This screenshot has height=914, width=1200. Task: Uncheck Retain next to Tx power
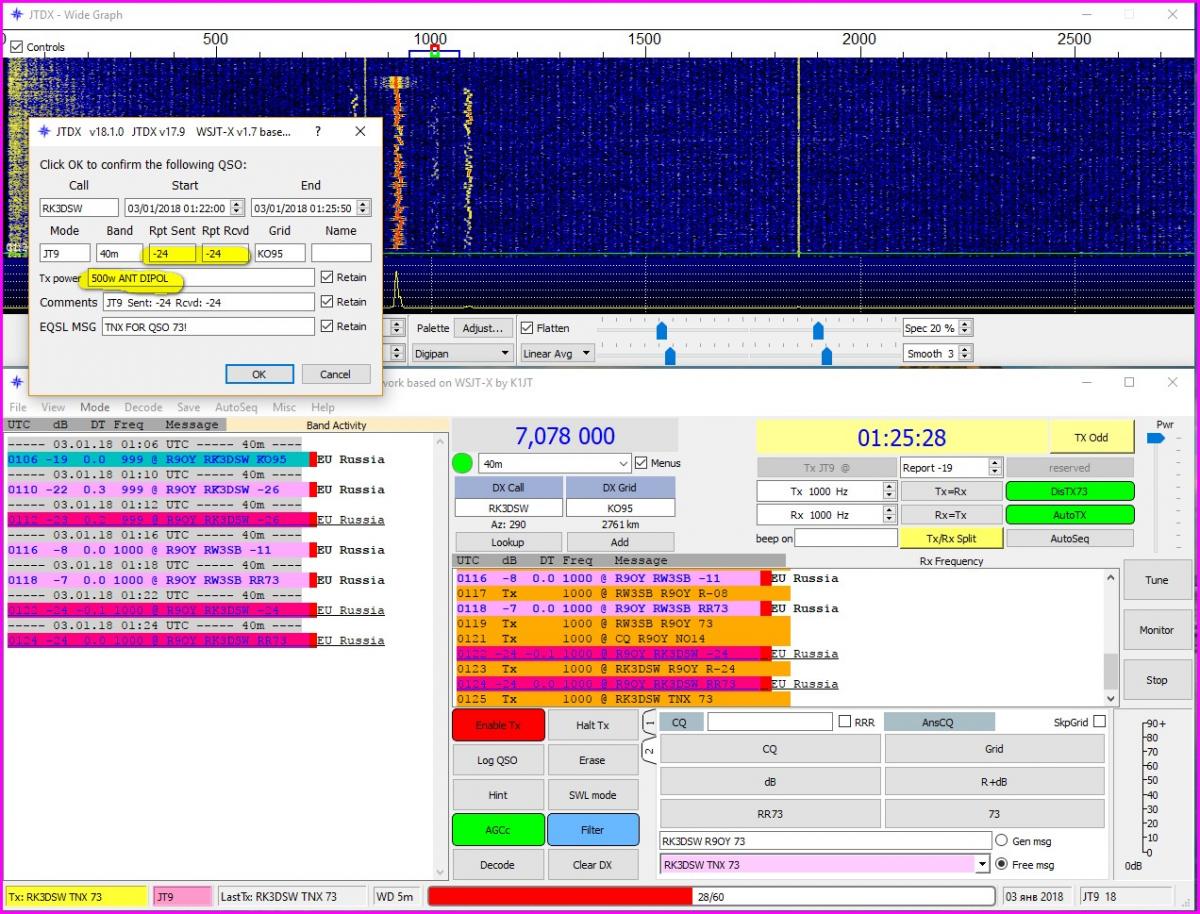pos(327,277)
